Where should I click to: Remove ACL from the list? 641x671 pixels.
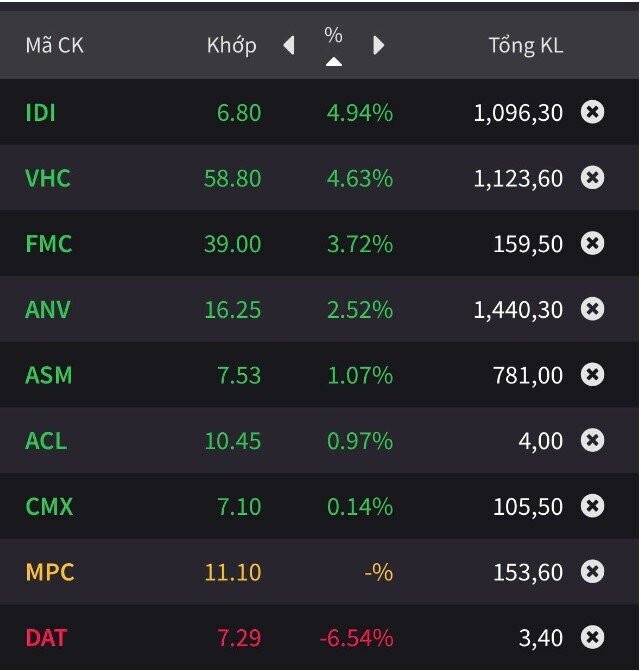pyautogui.click(x=592, y=440)
